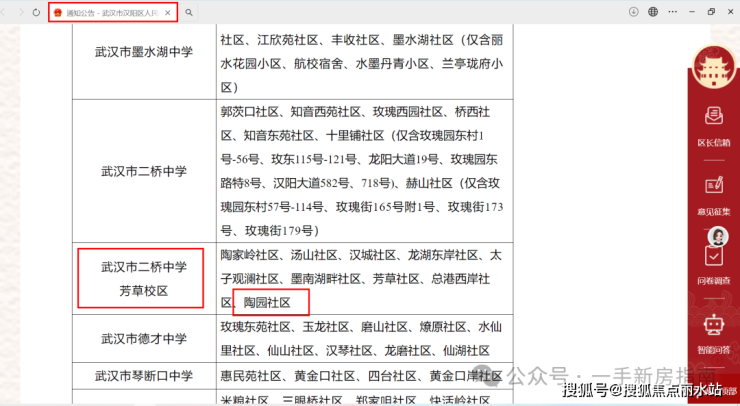Click 仙山社区 text
The height and width of the screenshot is (406, 740).
click(x=290, y=351)
